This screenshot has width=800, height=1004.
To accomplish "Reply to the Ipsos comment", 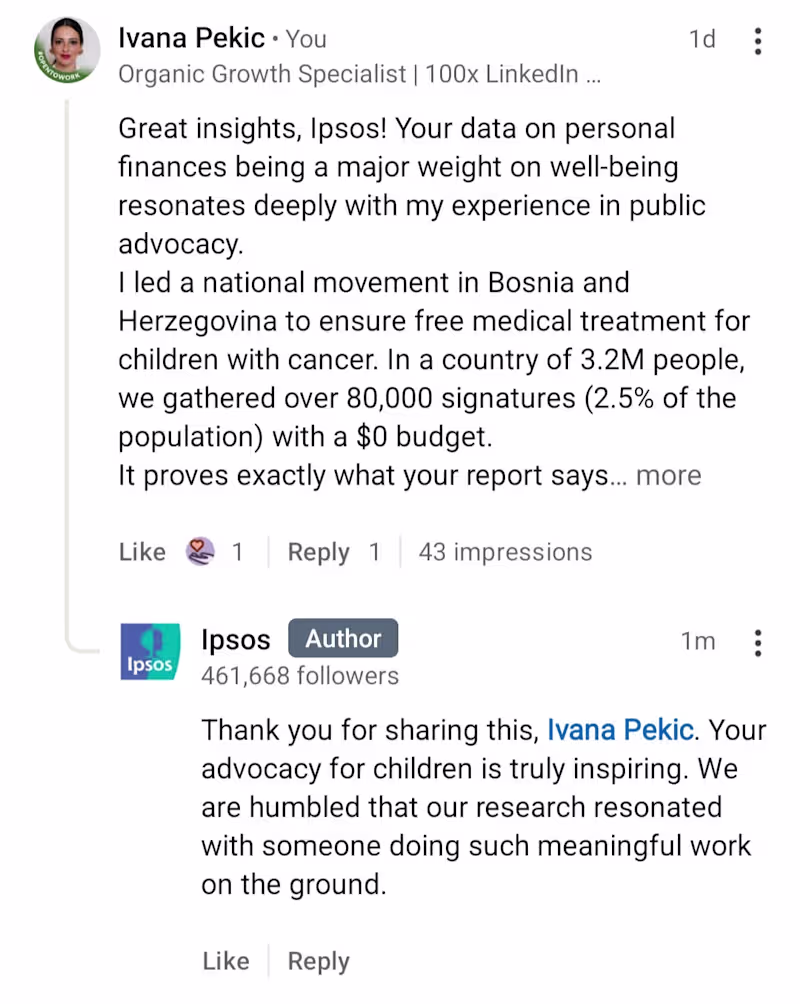I will (318, 961).
